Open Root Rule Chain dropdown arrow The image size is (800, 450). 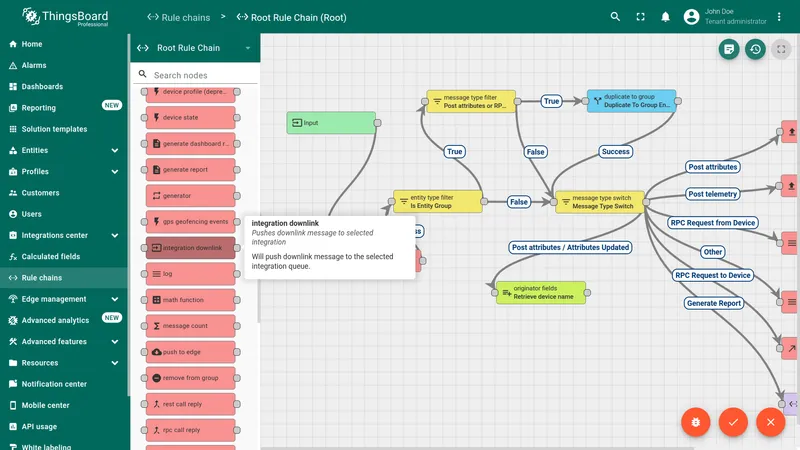pos(248,48)
